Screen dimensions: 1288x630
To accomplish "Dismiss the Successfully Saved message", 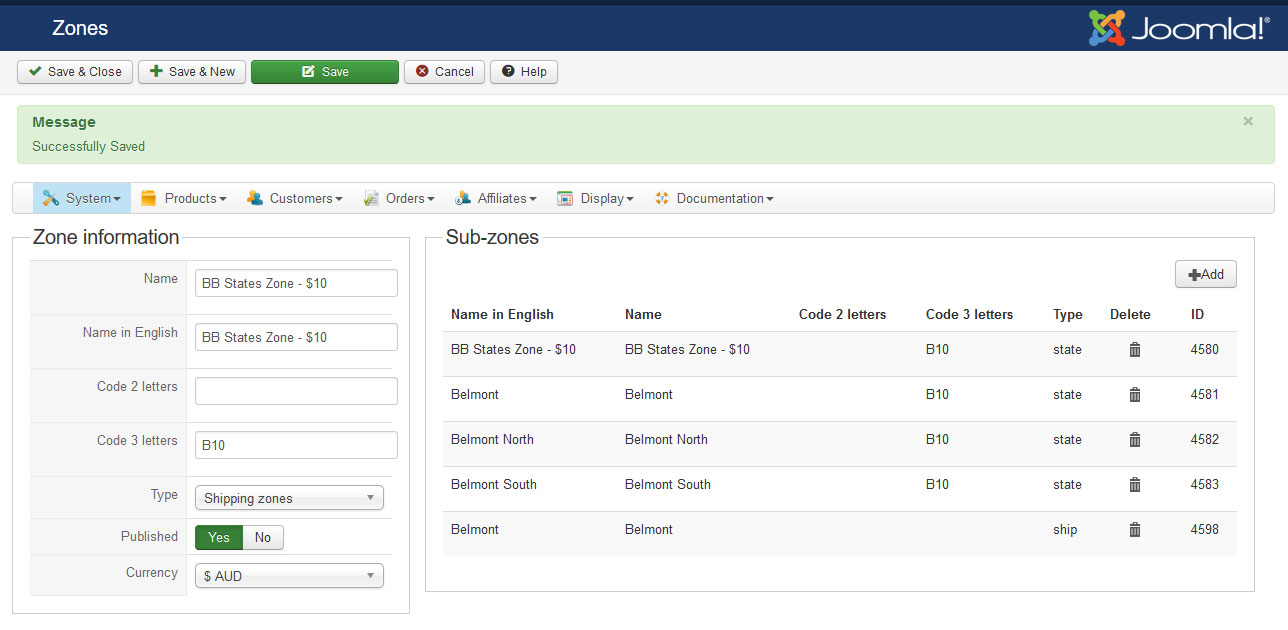I will pos(1247,121).
